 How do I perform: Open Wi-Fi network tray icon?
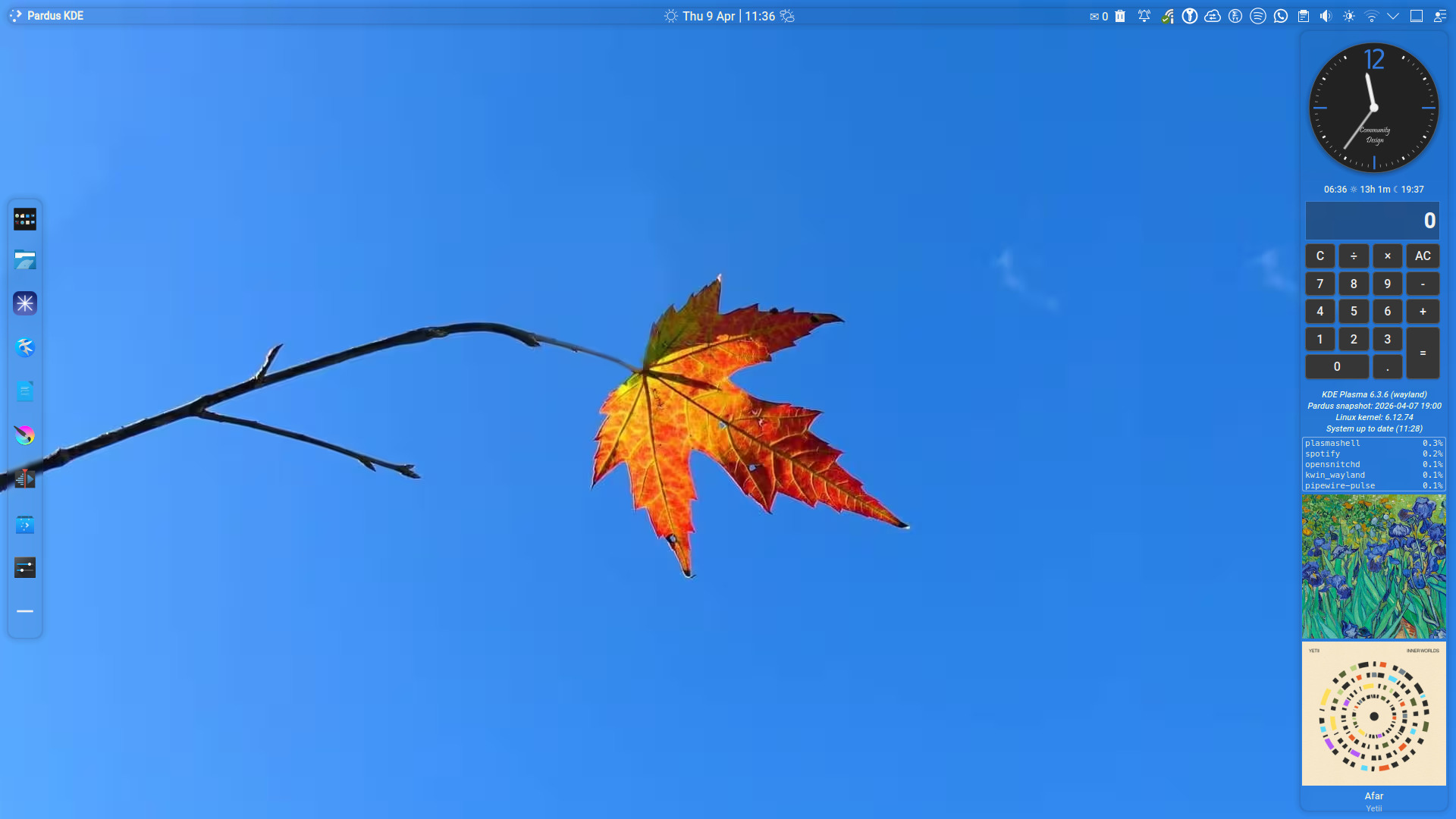[x=1371, y=16]
